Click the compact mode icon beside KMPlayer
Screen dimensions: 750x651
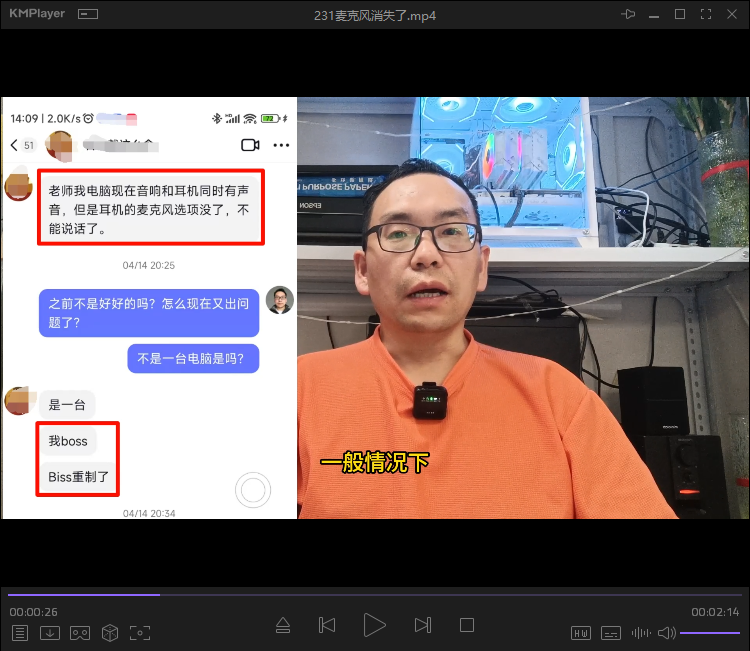coord(88,15)
